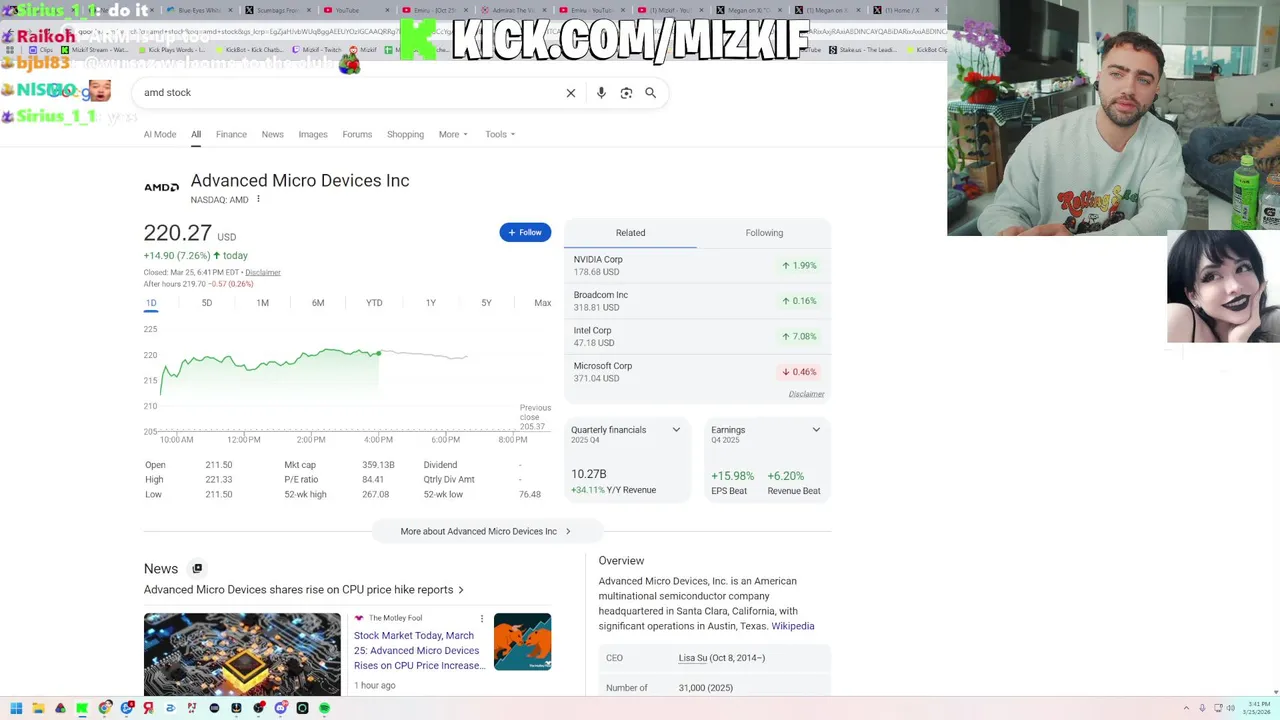Open 'shares rise on CPU price hike' headline
This screenshot has width=1280, height=720.
click(304, 590)
